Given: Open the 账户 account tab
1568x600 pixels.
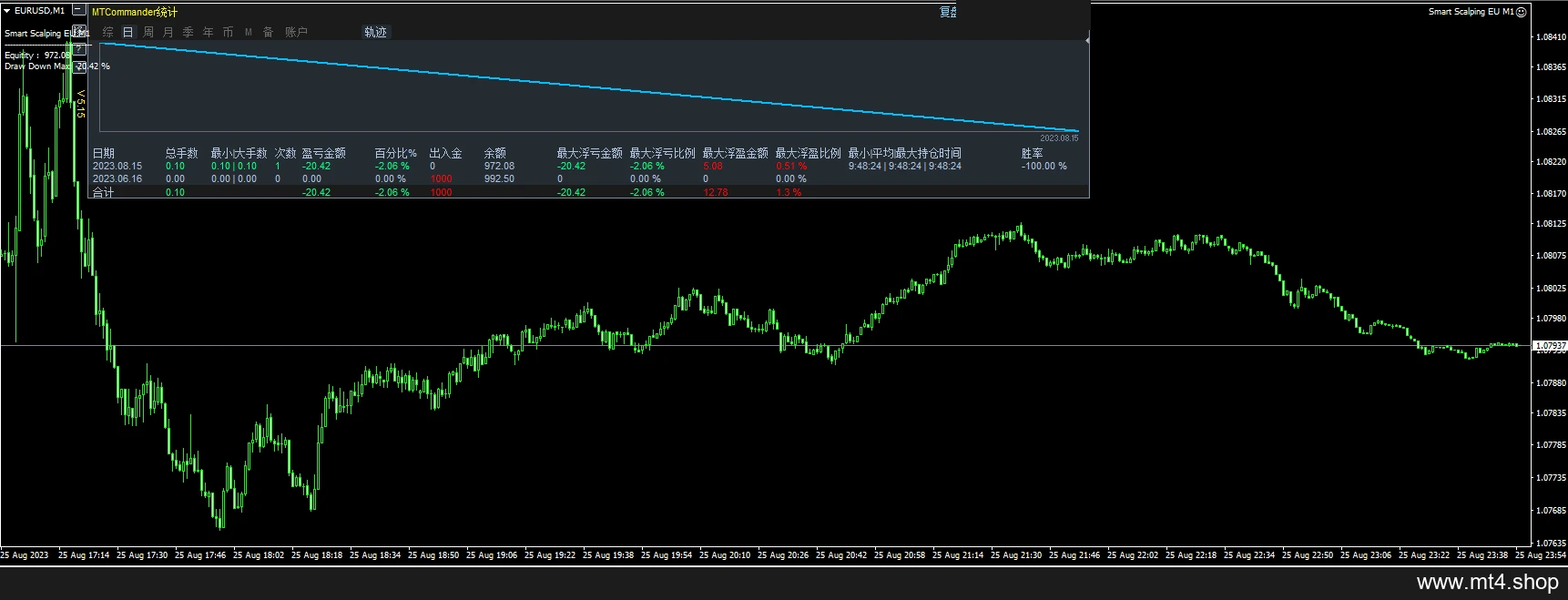Looking at the screenshot, I should (297, 32).
